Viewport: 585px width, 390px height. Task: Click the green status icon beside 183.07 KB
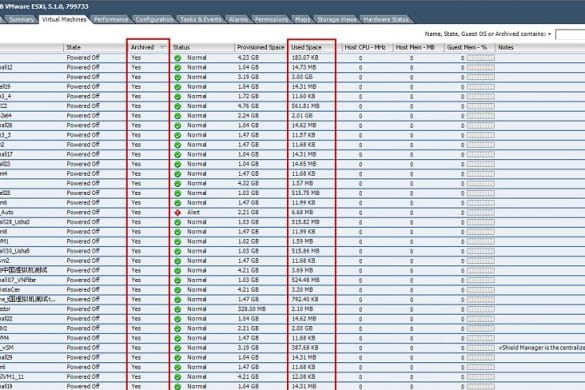point(178,58)
